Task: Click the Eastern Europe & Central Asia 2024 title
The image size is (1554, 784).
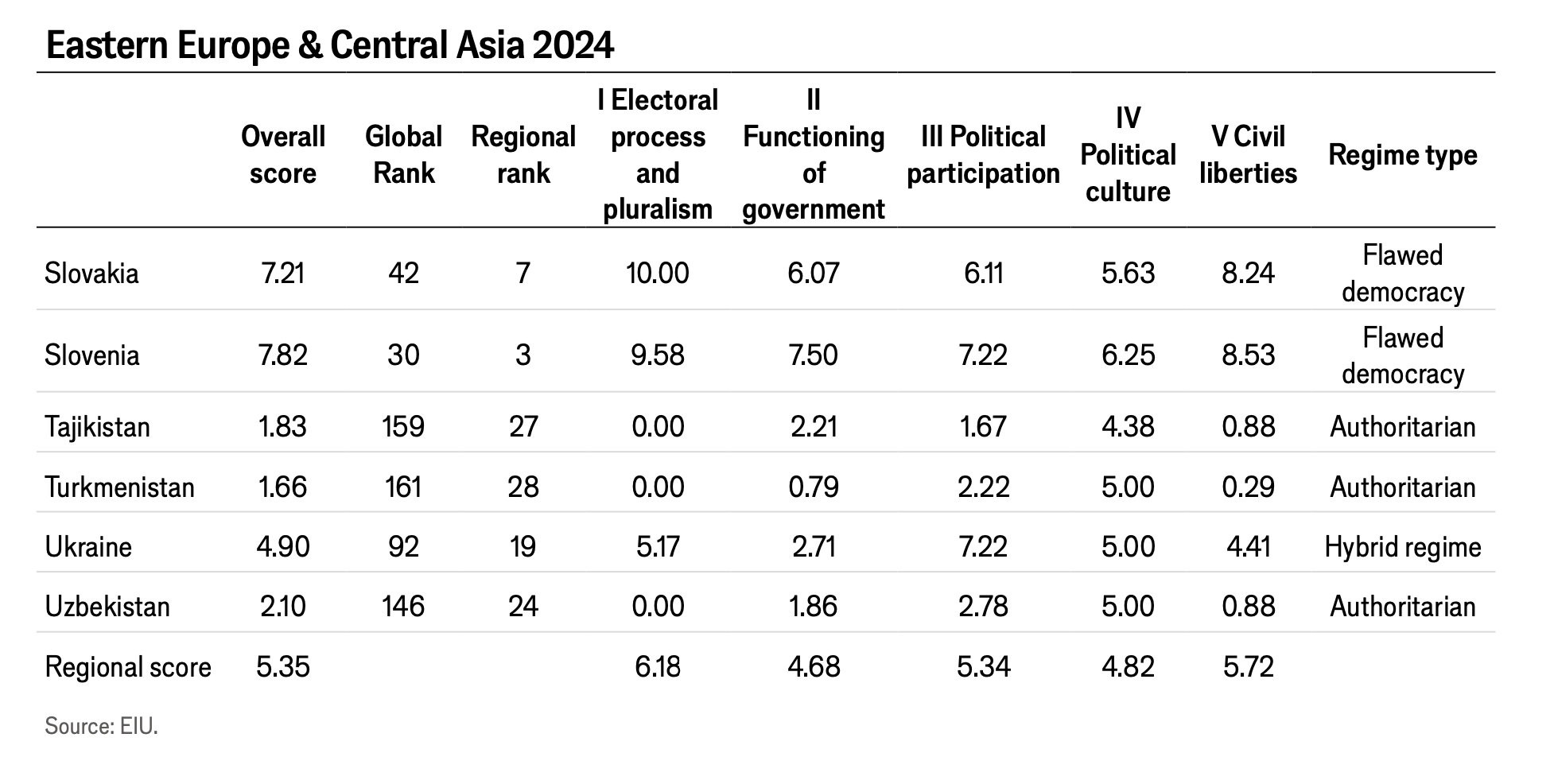Action: [x=330, y=46]
